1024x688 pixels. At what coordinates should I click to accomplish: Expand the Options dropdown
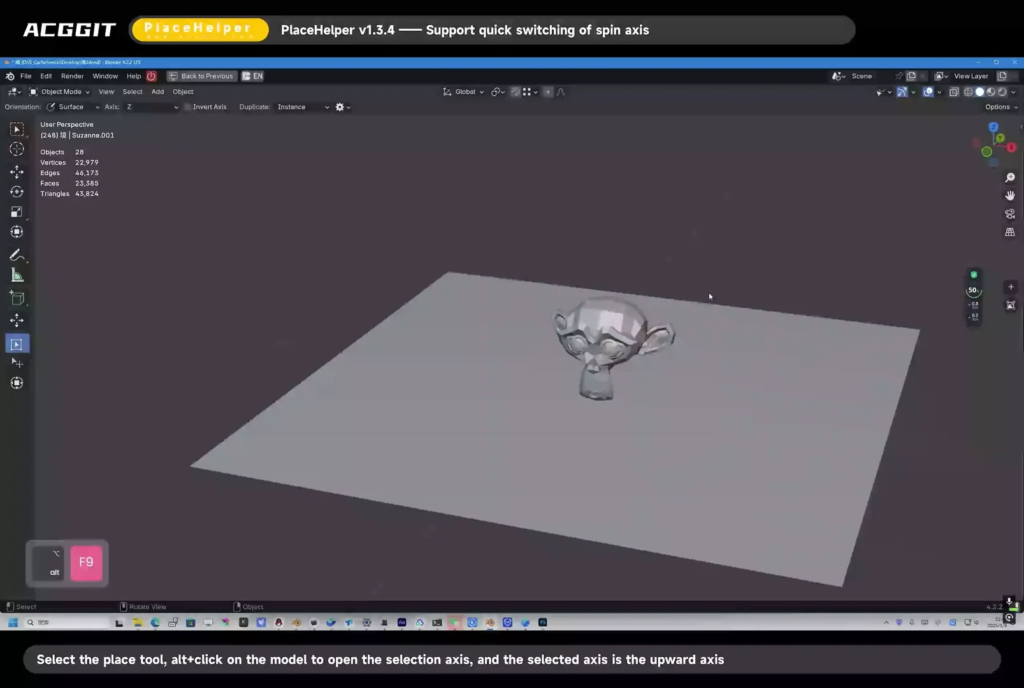[x=1001, y=107]
